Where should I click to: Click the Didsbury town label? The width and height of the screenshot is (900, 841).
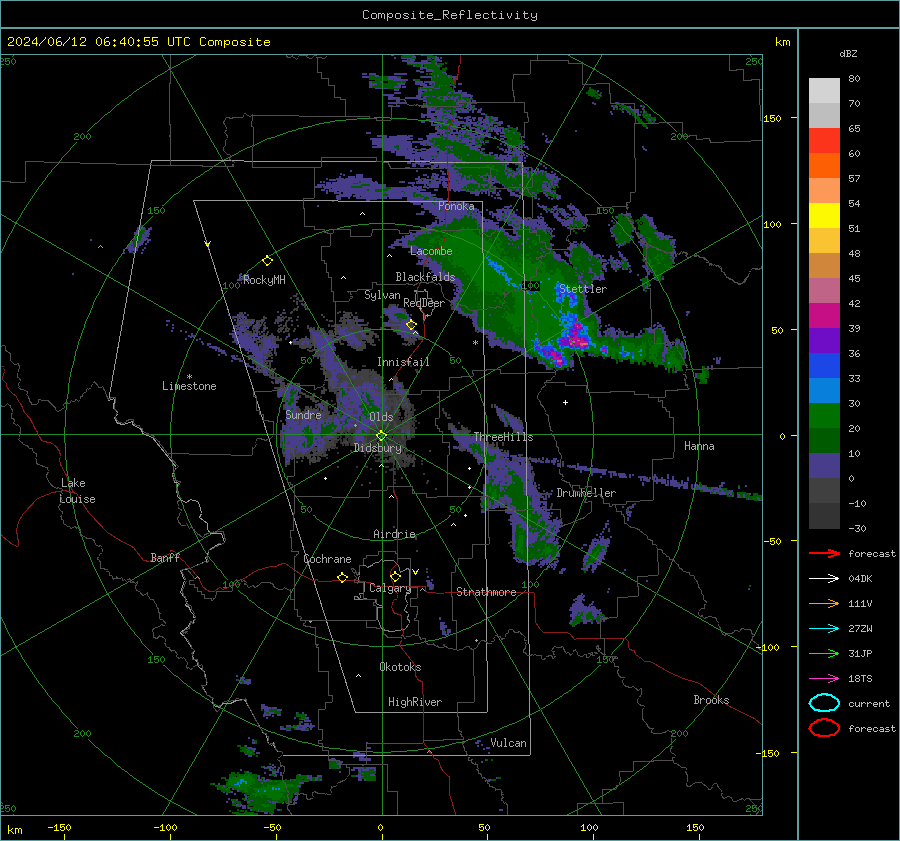[378, 448]
